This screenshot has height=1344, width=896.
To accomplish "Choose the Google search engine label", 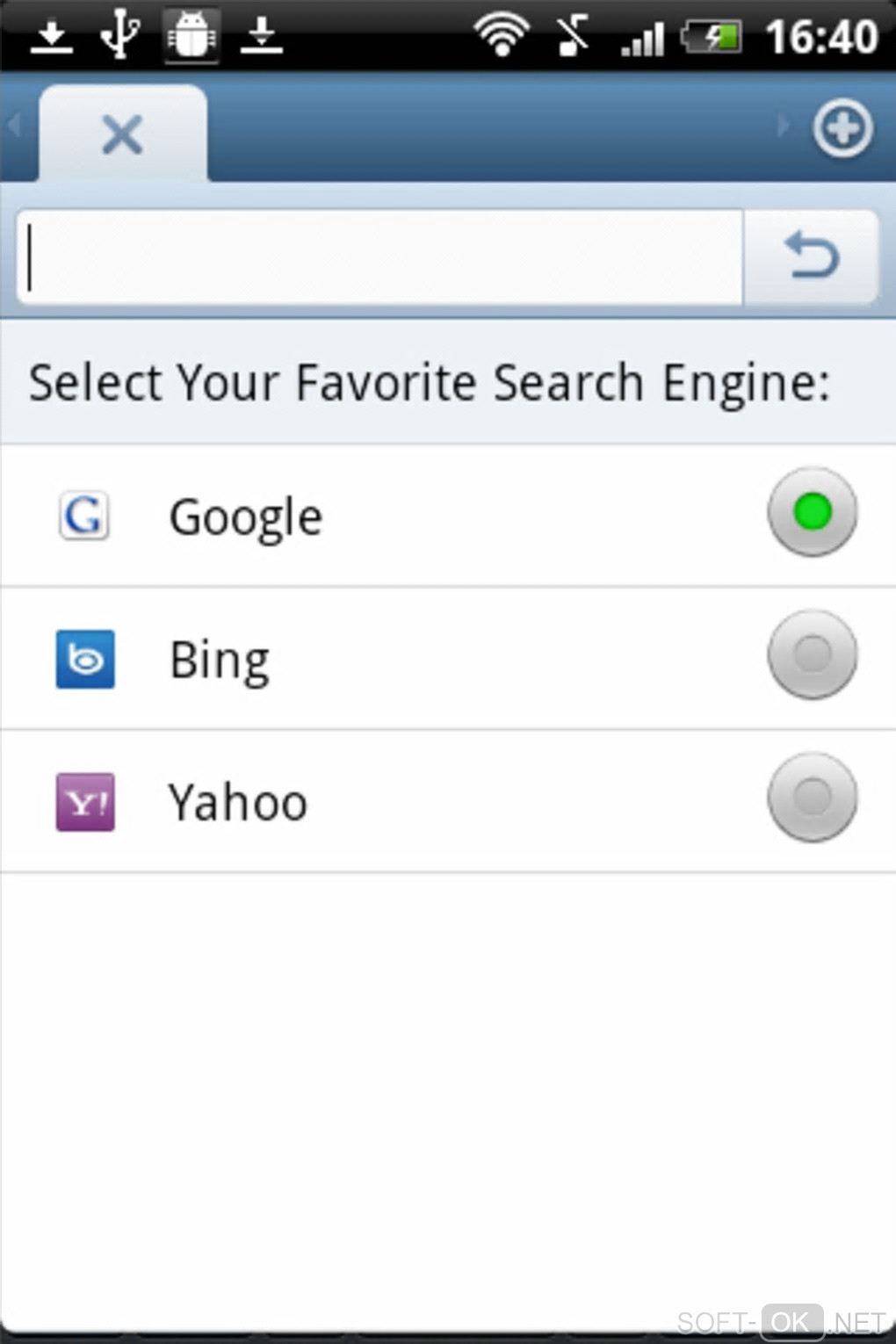I will [246, 517].
